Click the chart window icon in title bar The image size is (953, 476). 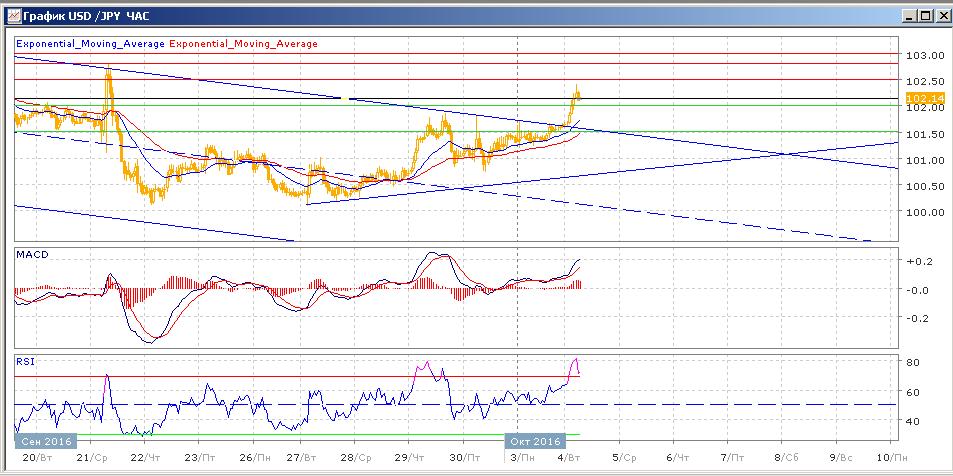11,17
